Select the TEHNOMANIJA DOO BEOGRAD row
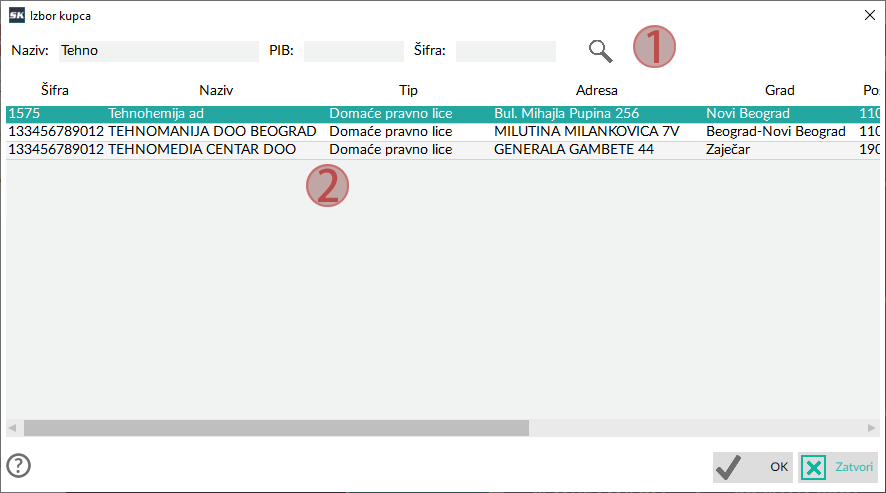The height and width of the screenshot is (493, 886). (443, 132)
